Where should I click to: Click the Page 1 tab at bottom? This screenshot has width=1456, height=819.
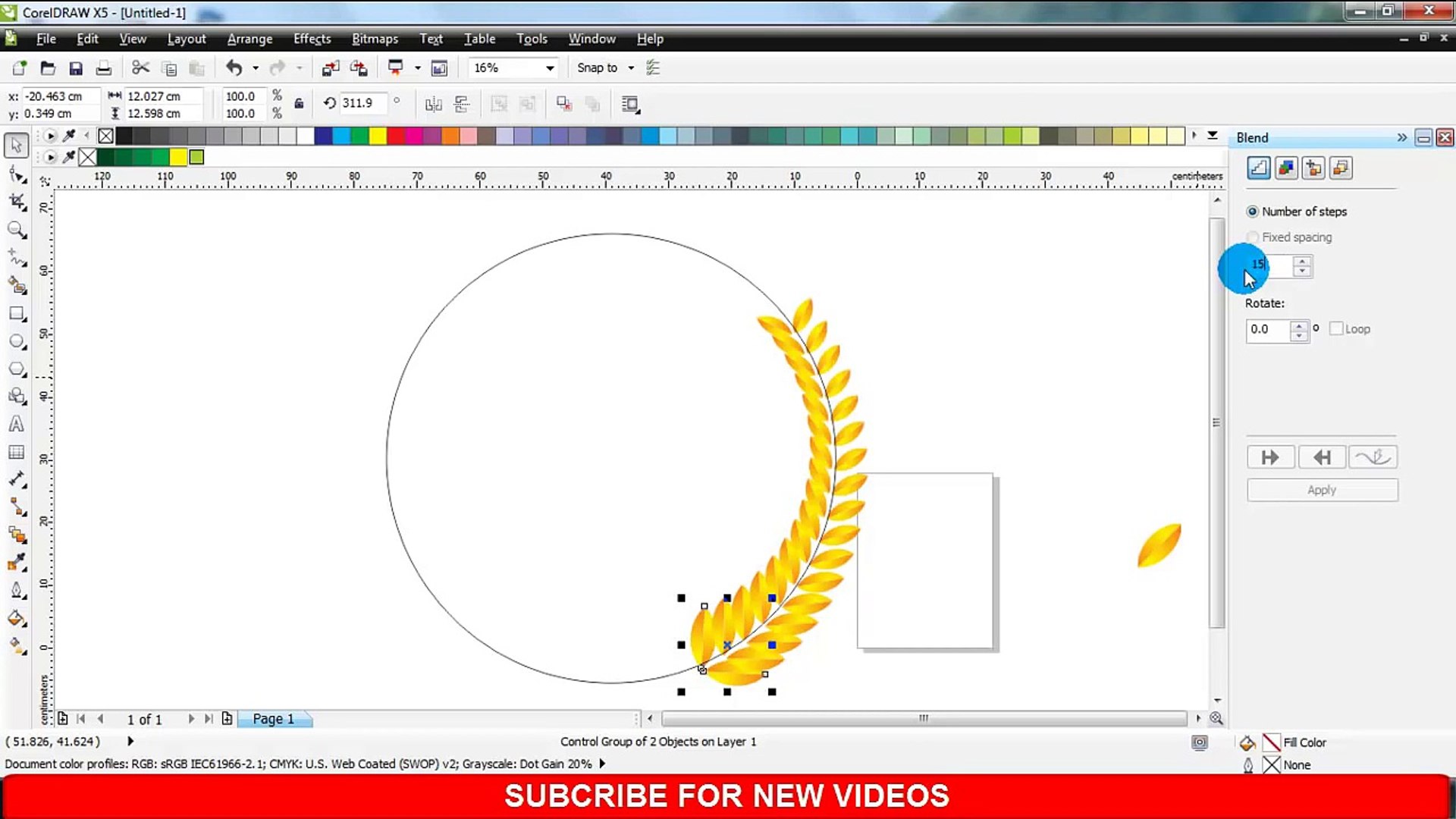pos(274,718)
